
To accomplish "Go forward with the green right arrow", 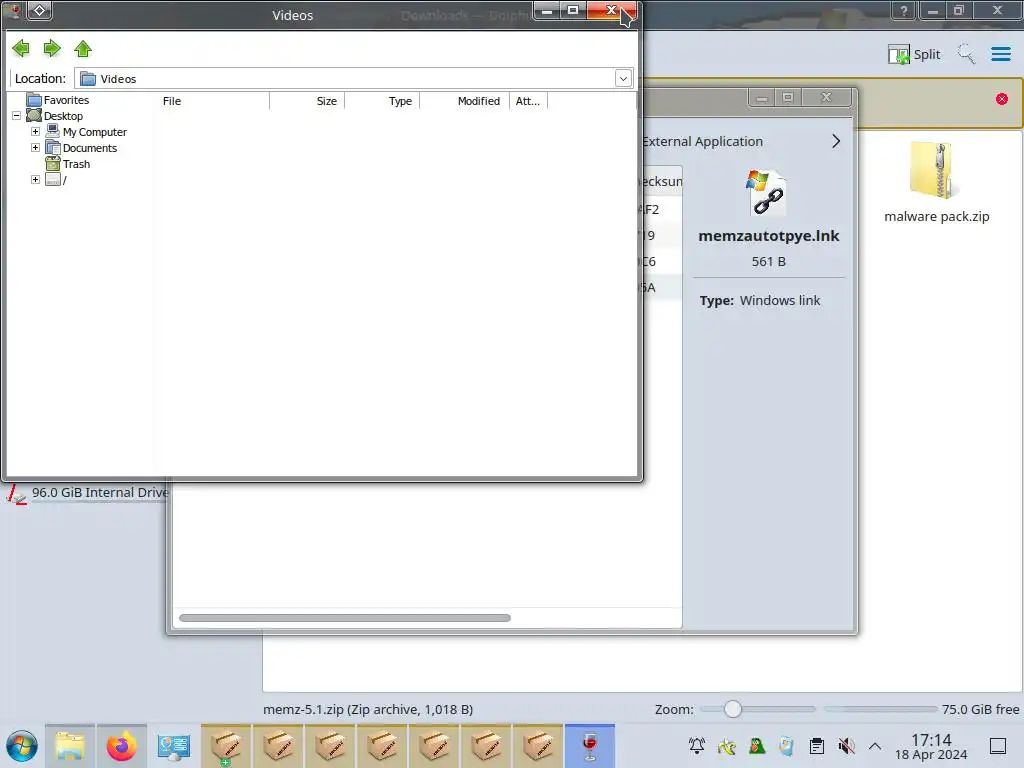I will pyautogui.click(x=52, y=48).
